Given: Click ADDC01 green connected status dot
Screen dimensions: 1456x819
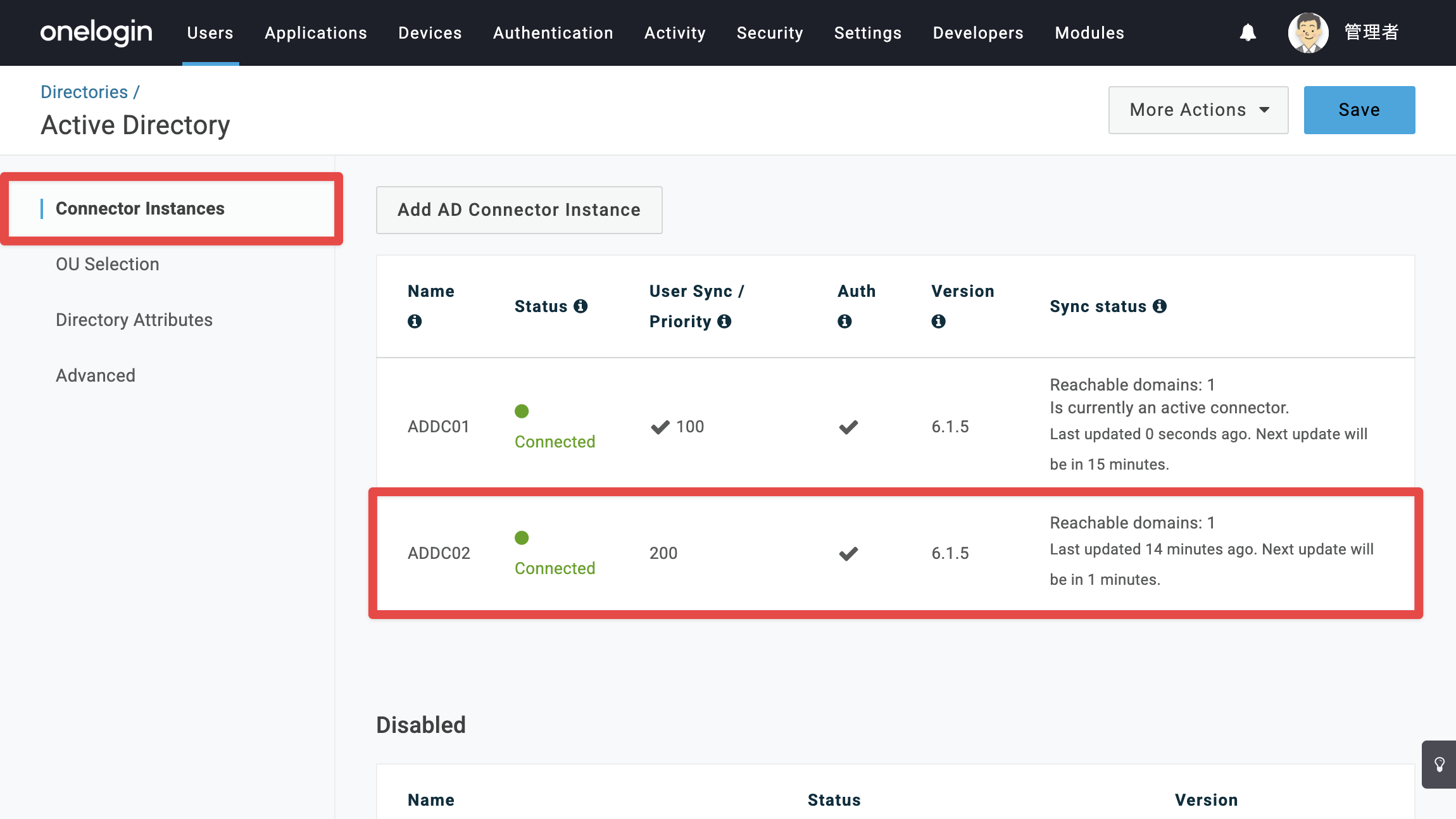Looking at the screenshot, I should tap(522, 411).
